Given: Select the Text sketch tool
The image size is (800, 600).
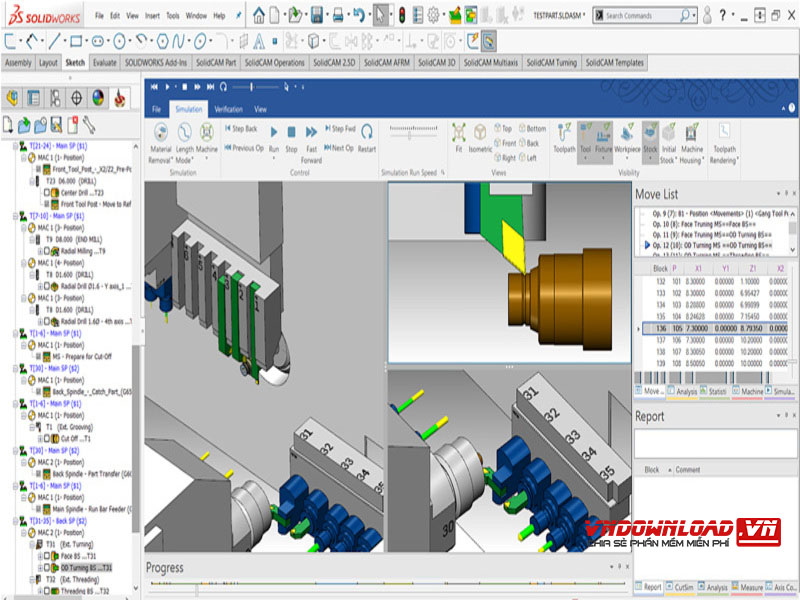Looking at the screenshot, I should click(259, 41).
